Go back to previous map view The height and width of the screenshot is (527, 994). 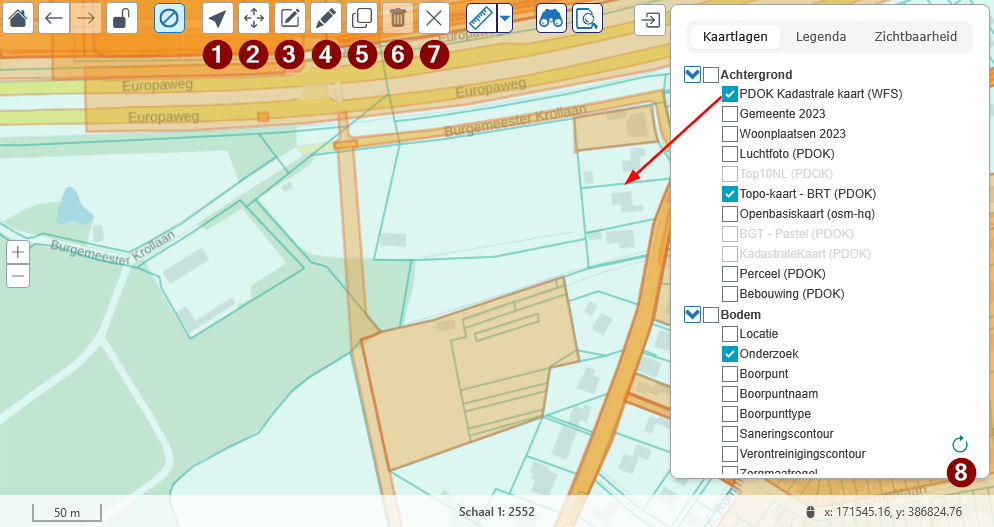click(54, 18)
